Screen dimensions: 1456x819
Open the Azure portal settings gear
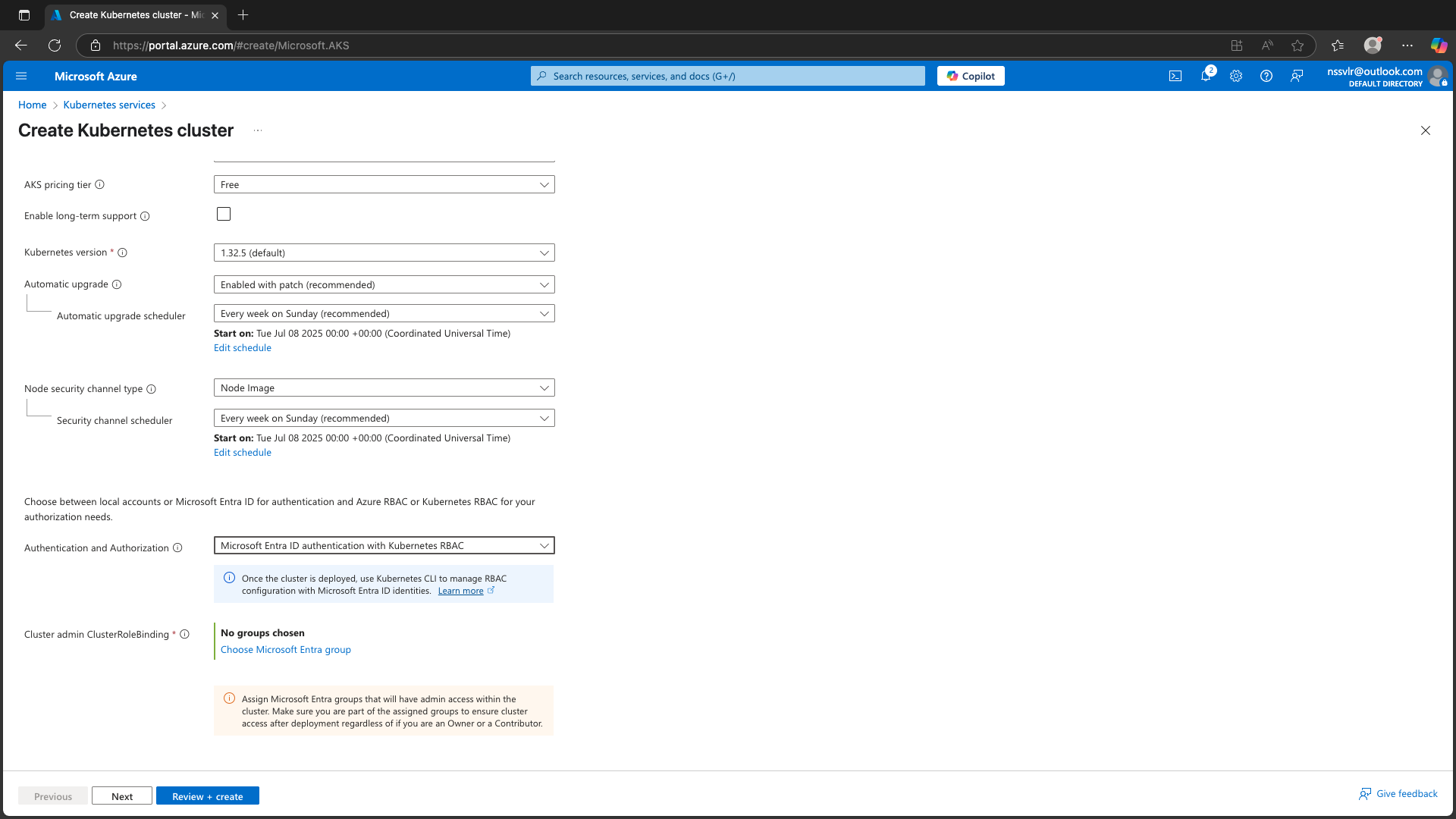[1236, 76]
